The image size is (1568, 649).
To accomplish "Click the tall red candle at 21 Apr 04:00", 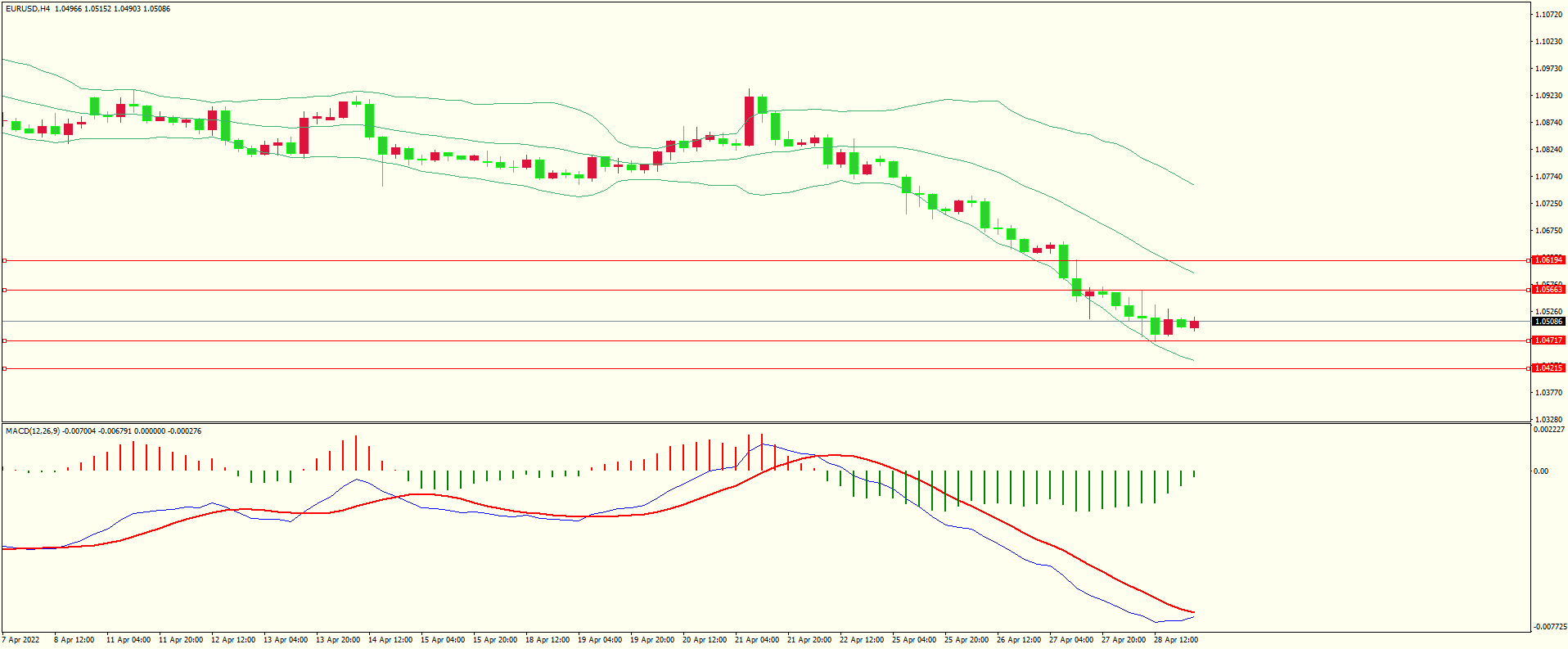I will coord(749,120).
